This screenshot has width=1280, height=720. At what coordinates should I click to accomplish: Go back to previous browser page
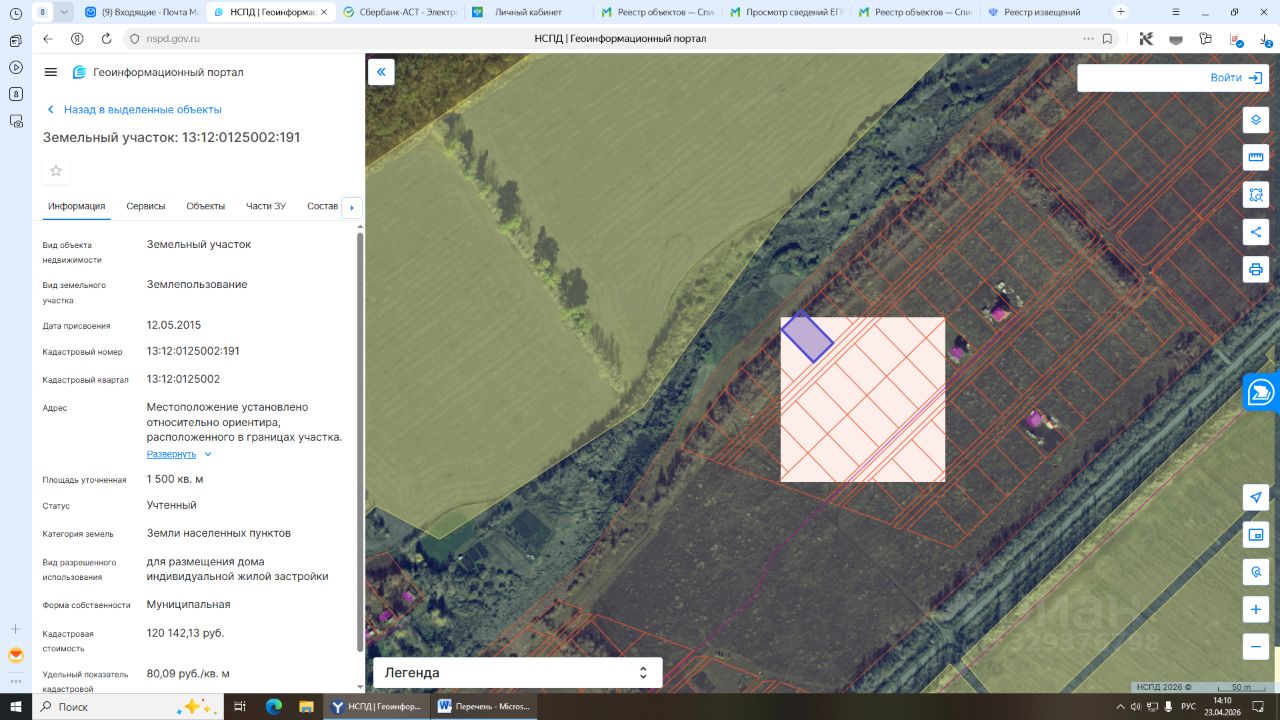click(48, 39)
